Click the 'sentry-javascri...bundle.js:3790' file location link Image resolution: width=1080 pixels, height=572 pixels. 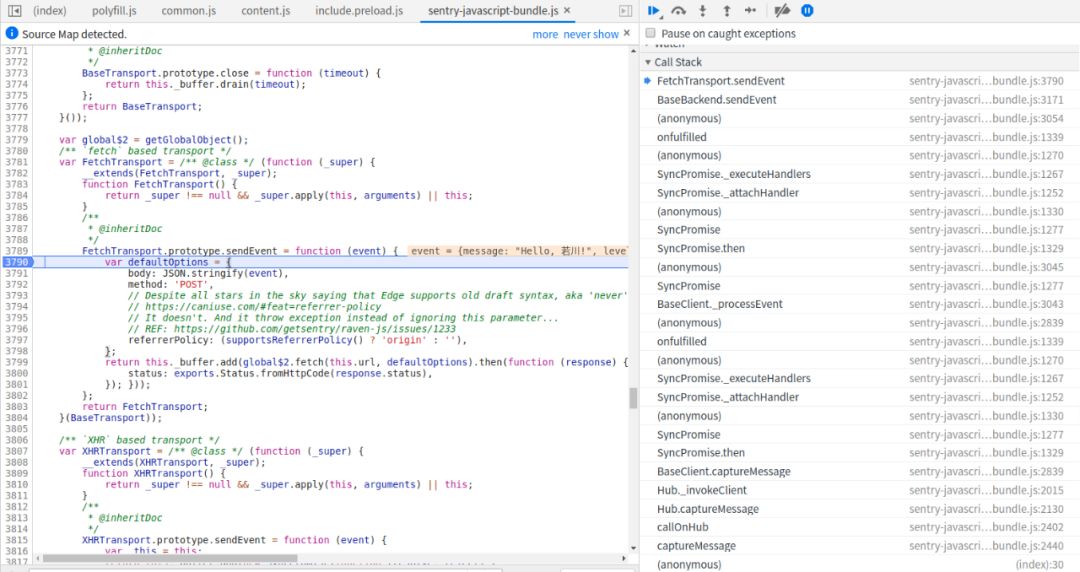(986, 81)
